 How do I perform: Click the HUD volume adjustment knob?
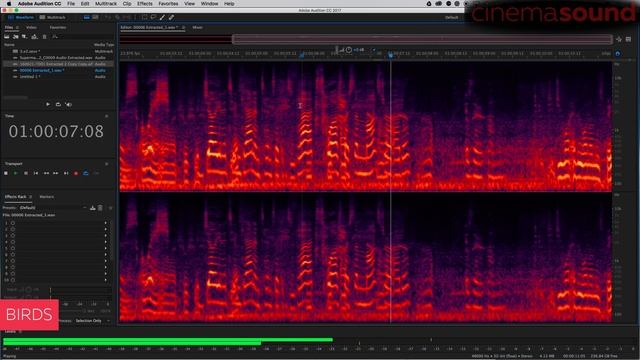[x=349, y=50]
